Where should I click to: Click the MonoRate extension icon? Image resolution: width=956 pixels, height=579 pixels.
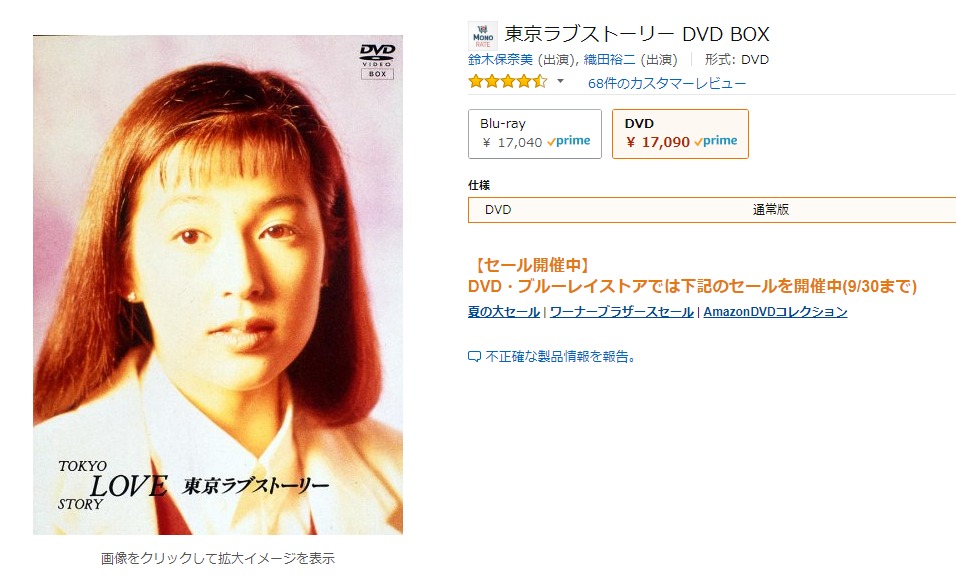point(483,36)
